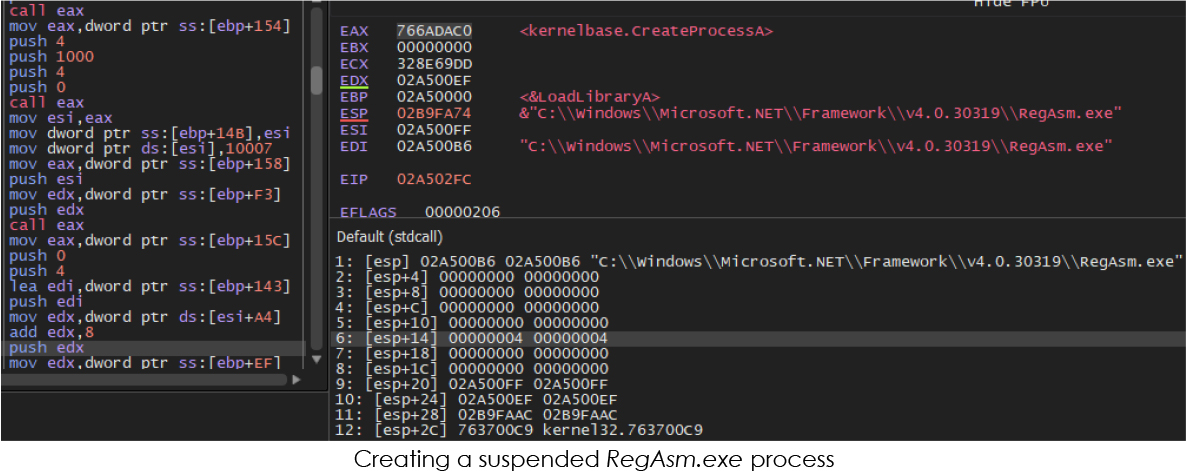Select the EFLAGS value 00000206
The image size is (1186, 471).
(x=462, y=212)
